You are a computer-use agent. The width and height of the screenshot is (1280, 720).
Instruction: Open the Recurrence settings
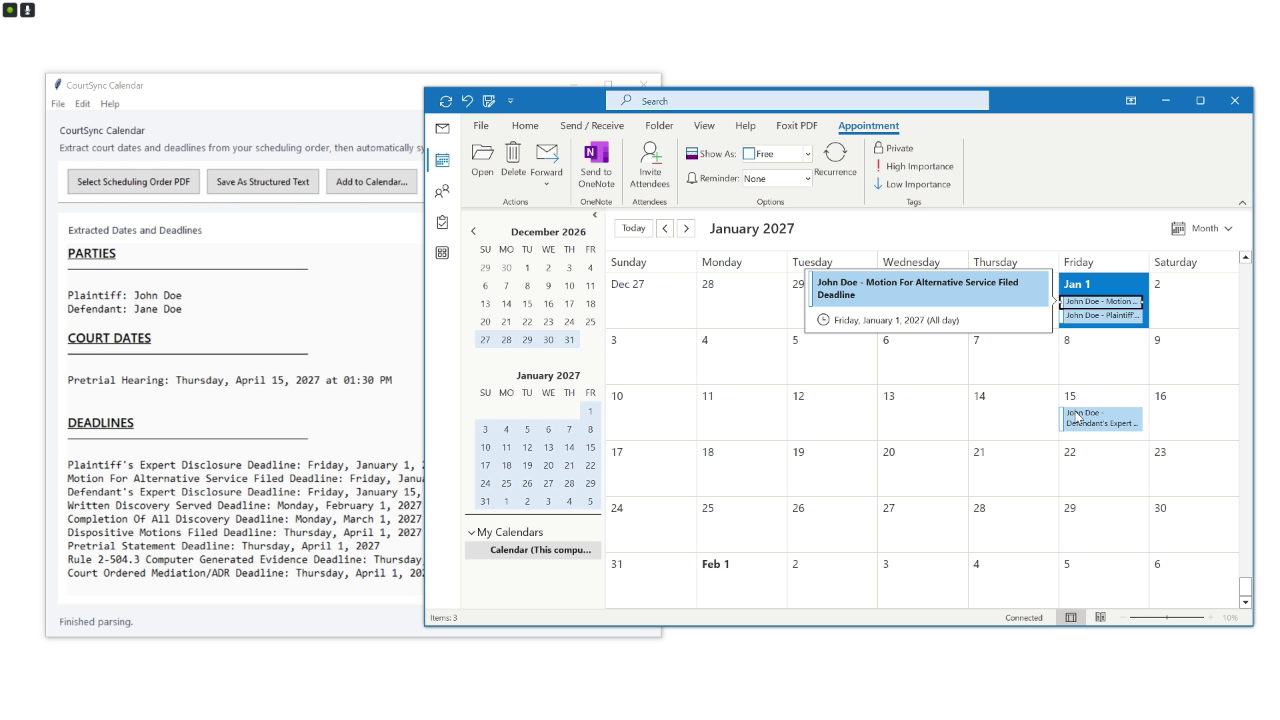pyautogui.click(x=835, y=159)
